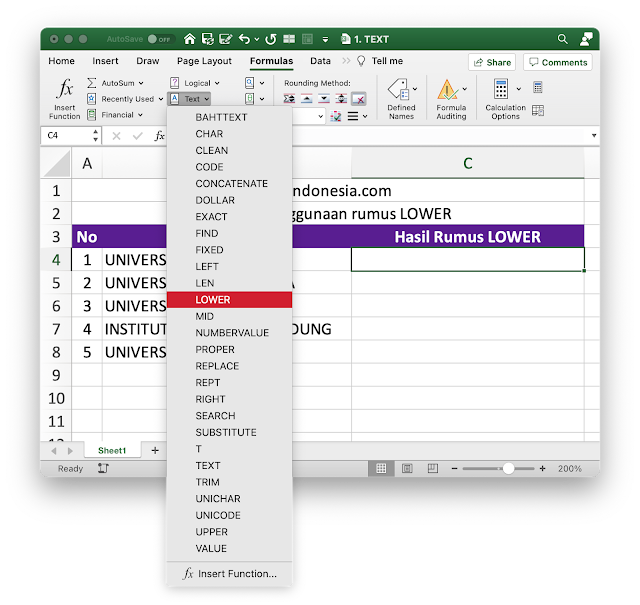Click the Insert Function fx ribbon button
The image size is (640, 605).
65,99
